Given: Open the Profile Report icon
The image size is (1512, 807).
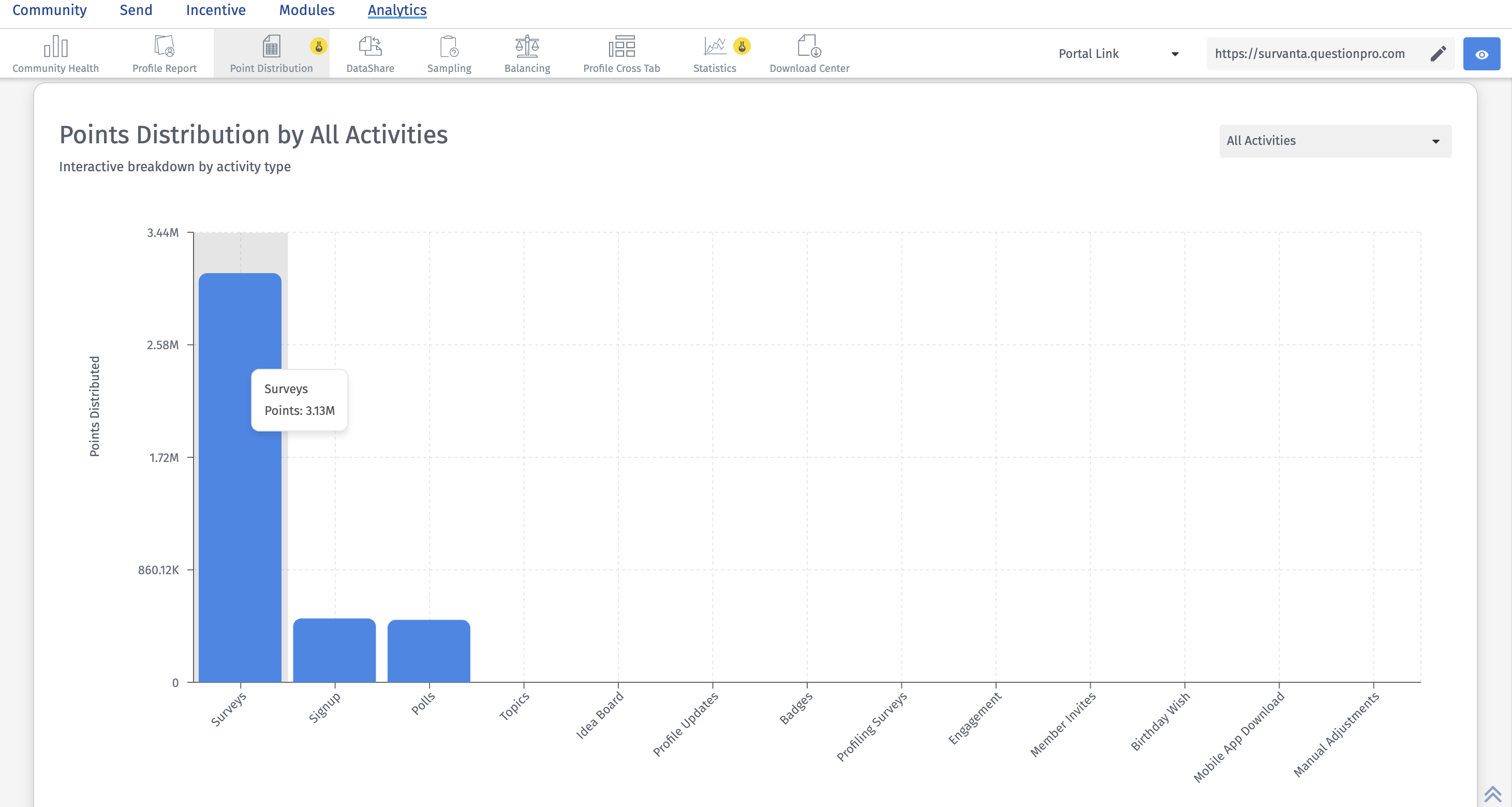Looking at the screenshot, I should [165, 46].
